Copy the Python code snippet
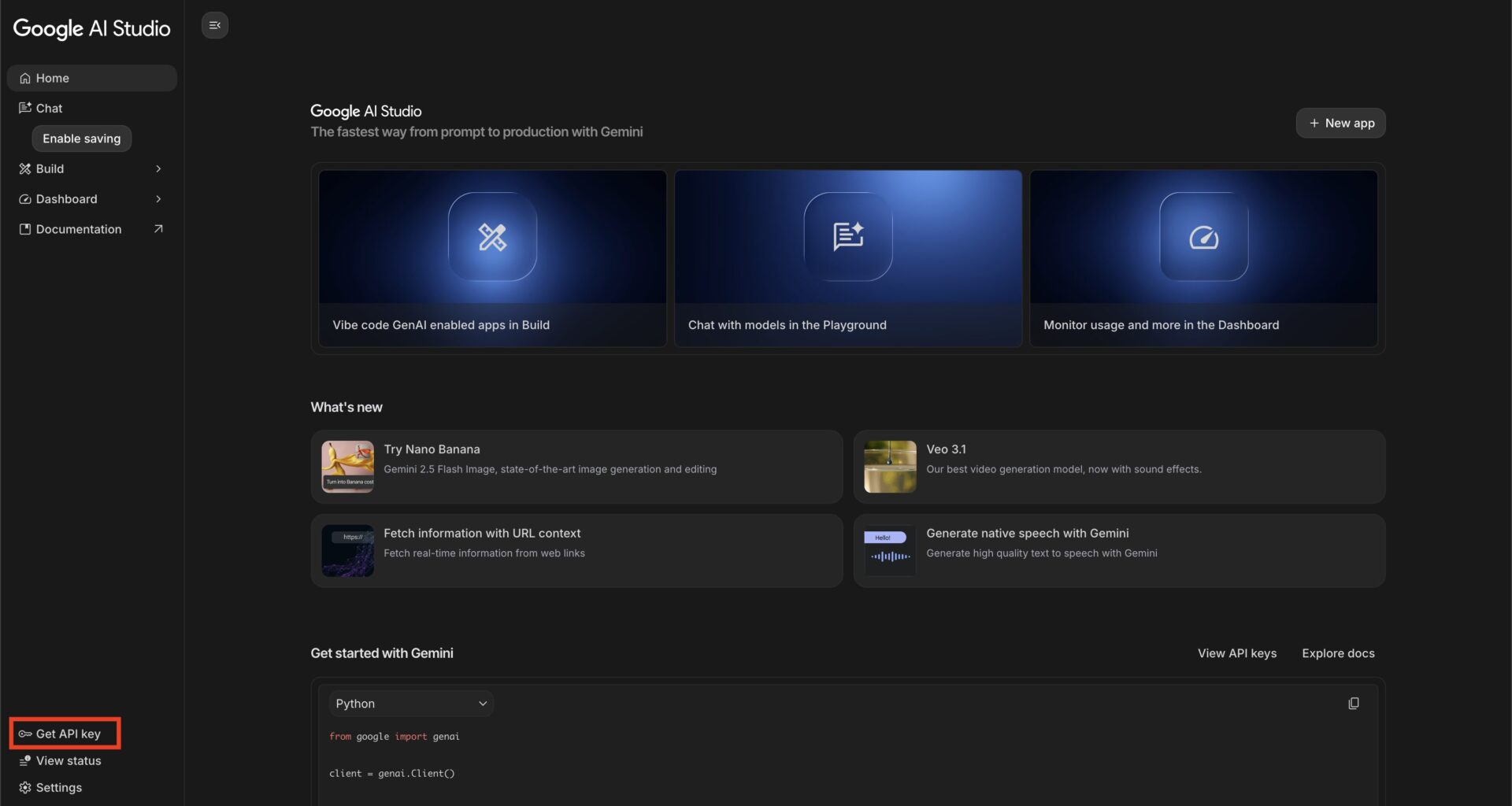 (x=1354, y=703)
